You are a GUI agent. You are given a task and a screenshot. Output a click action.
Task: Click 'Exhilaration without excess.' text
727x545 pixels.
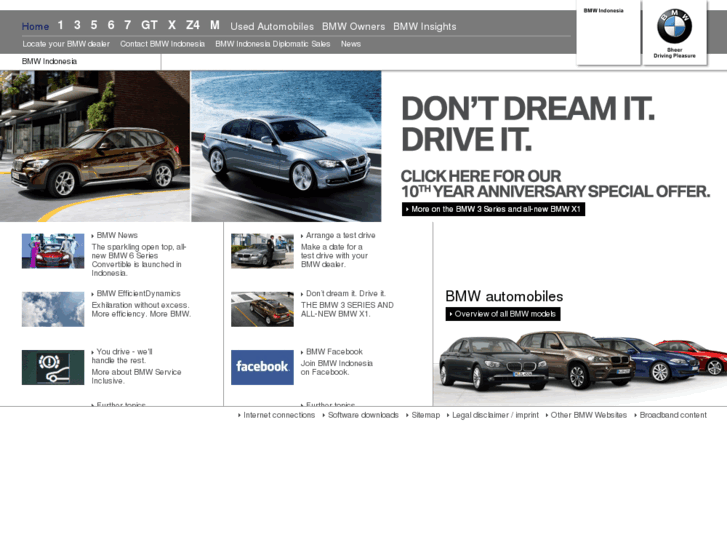click(x=140, y=305)
